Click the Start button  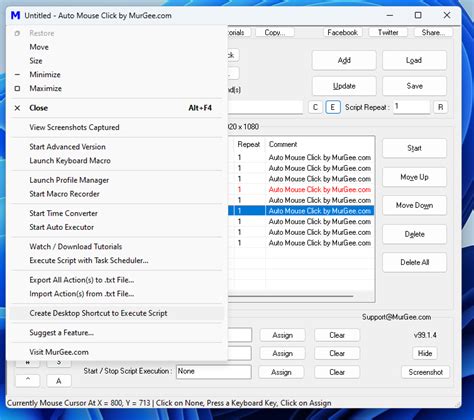tap(414, 148)
